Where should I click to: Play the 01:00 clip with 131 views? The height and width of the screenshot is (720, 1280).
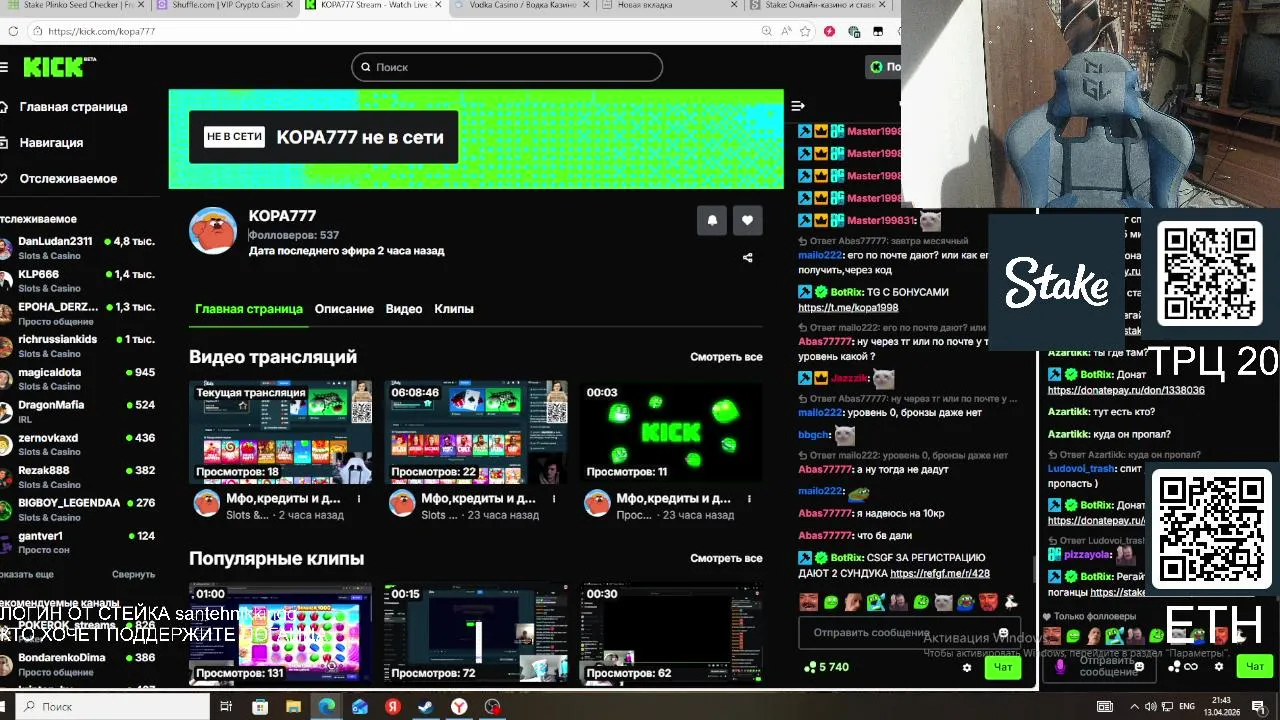[x=281, y=633]
